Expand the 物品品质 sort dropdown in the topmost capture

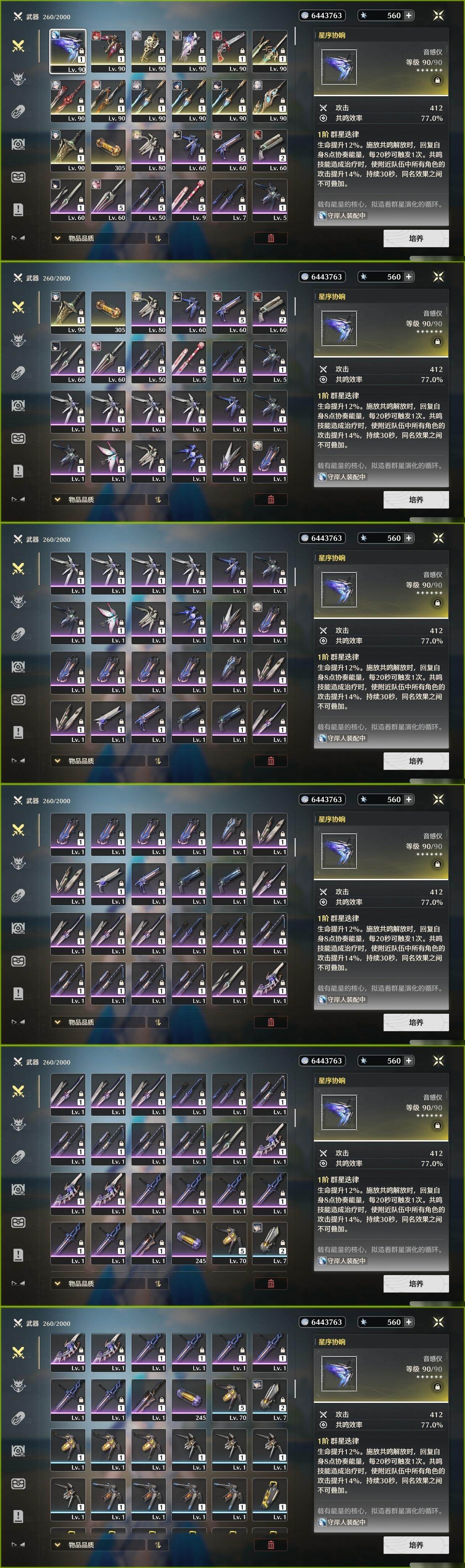click(98, 238)
